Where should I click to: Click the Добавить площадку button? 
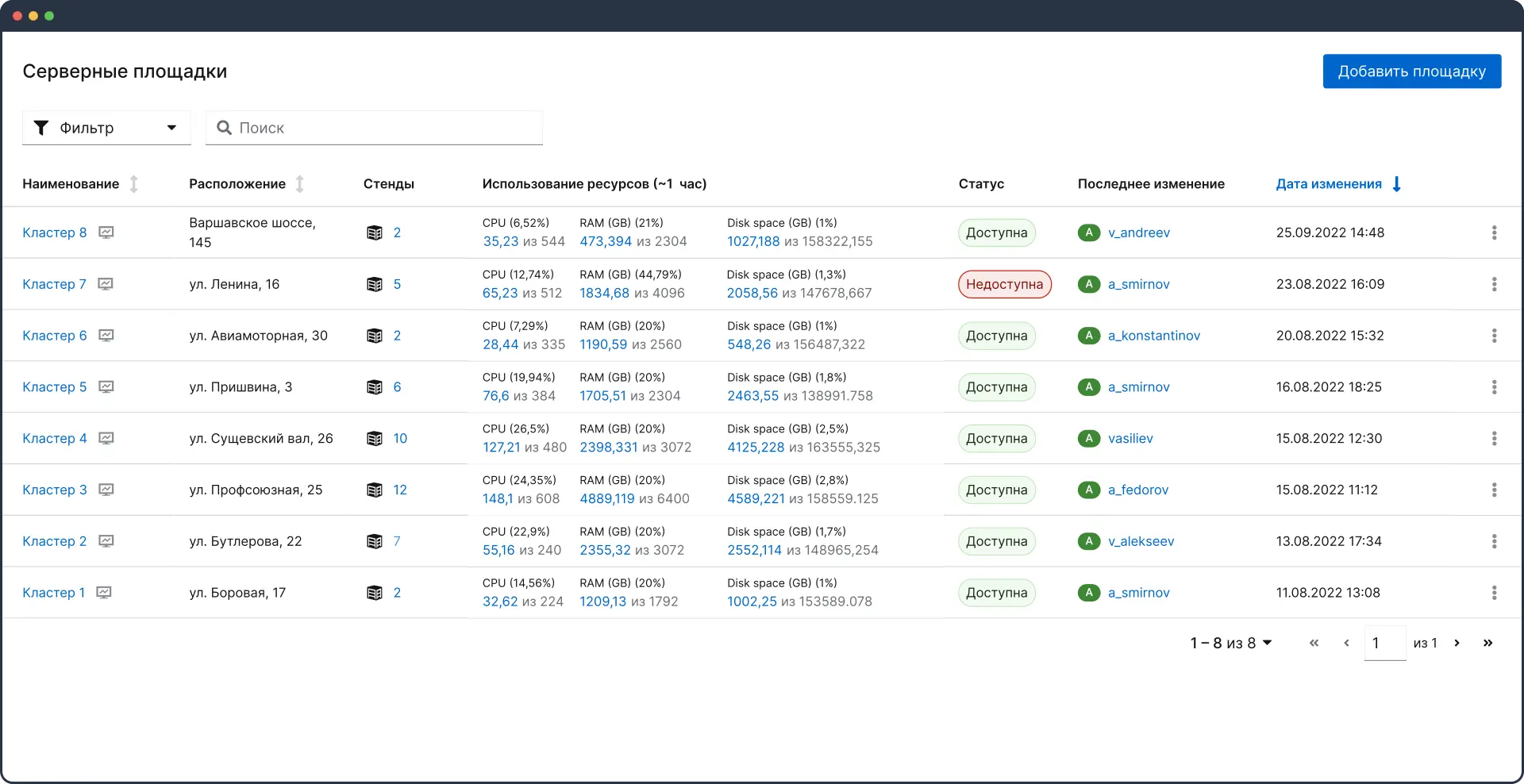pos(1411,71)
